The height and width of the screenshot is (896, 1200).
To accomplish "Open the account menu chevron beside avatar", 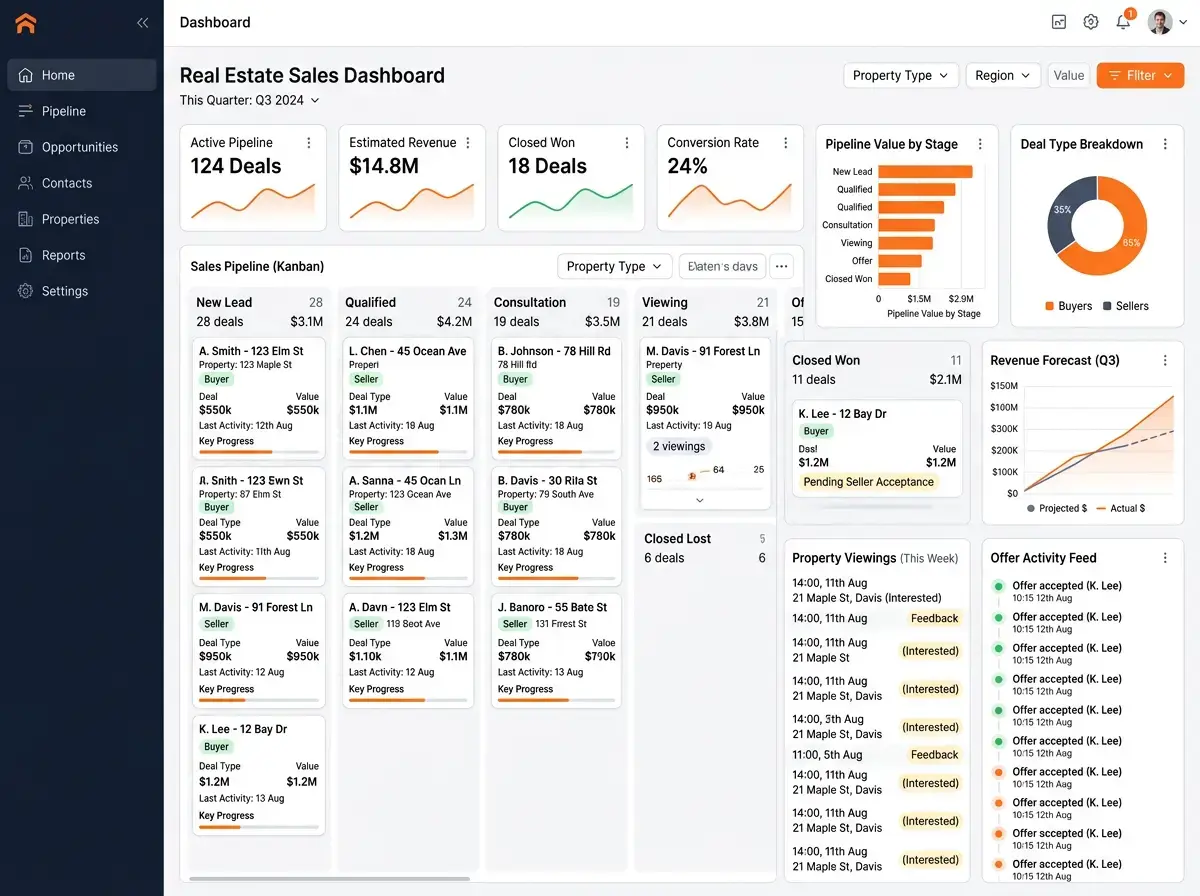I will coord(1183,23).
